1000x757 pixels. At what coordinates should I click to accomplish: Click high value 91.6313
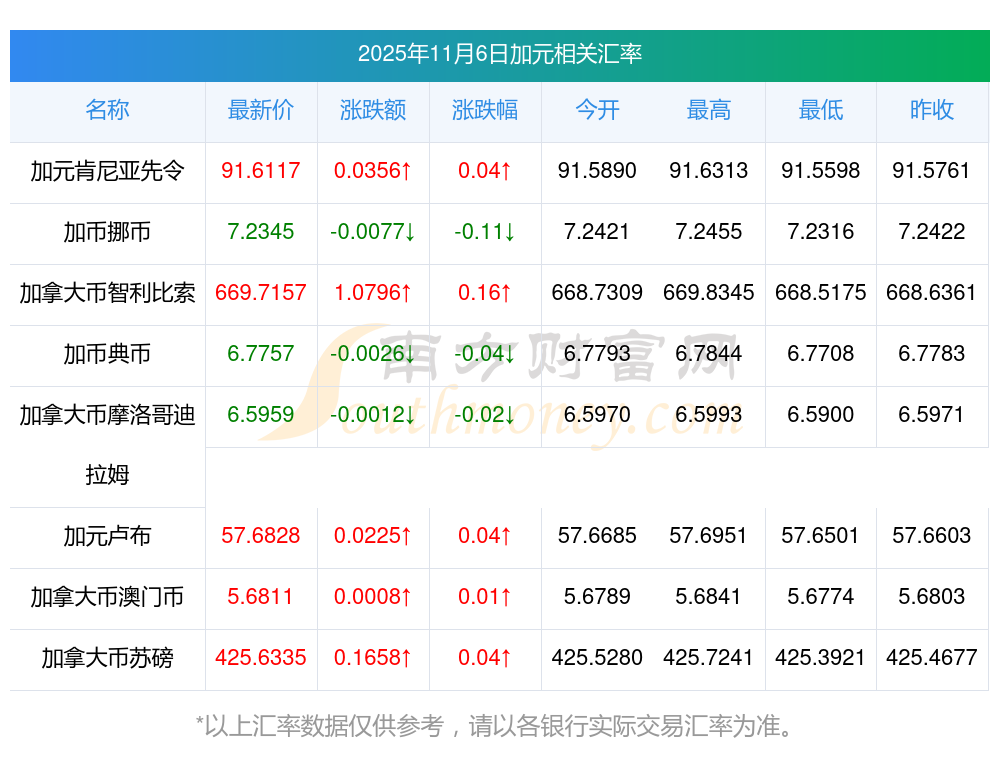pos(709,171)
